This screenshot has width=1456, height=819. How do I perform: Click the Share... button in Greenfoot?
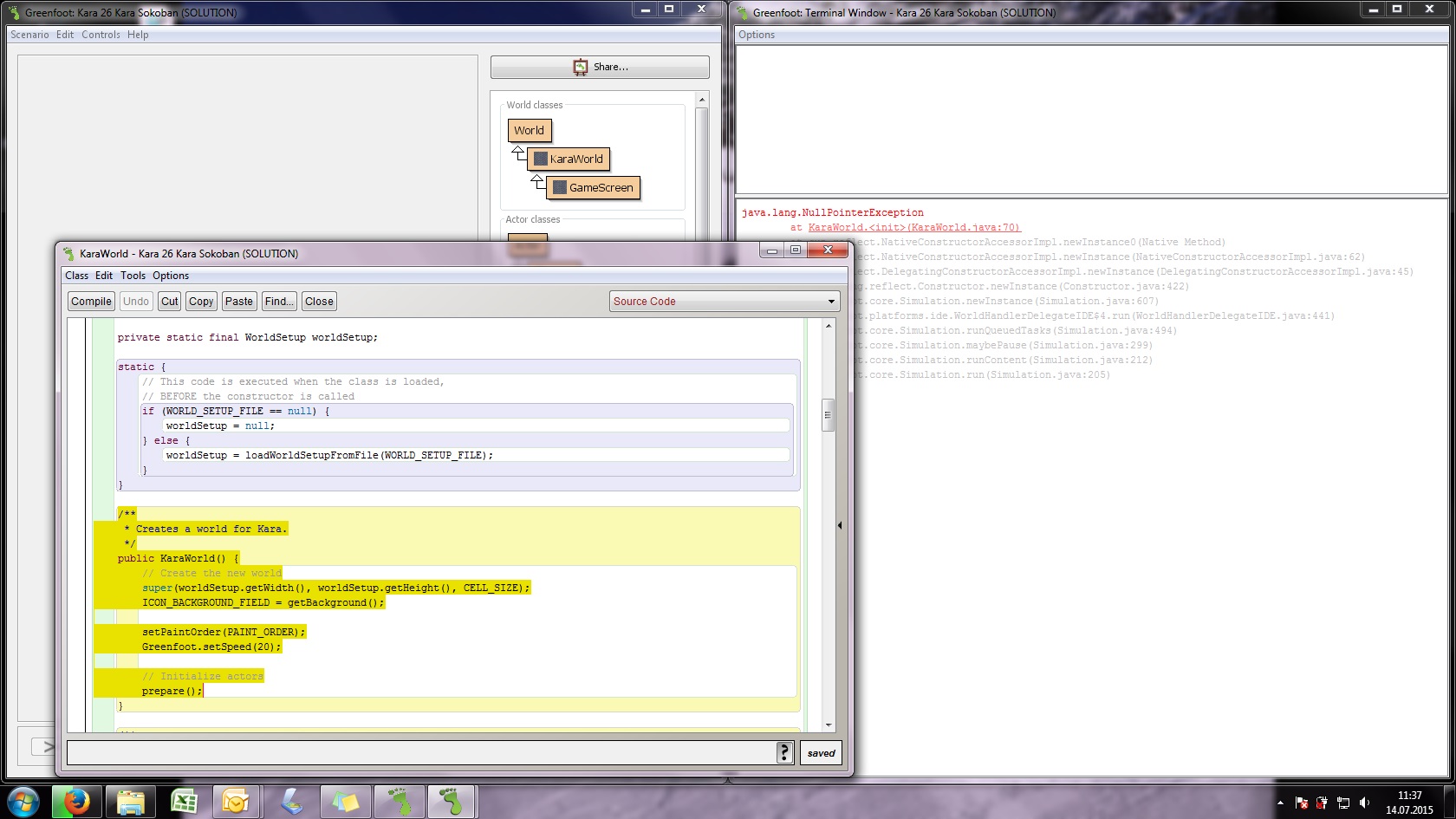coord(600,67)
